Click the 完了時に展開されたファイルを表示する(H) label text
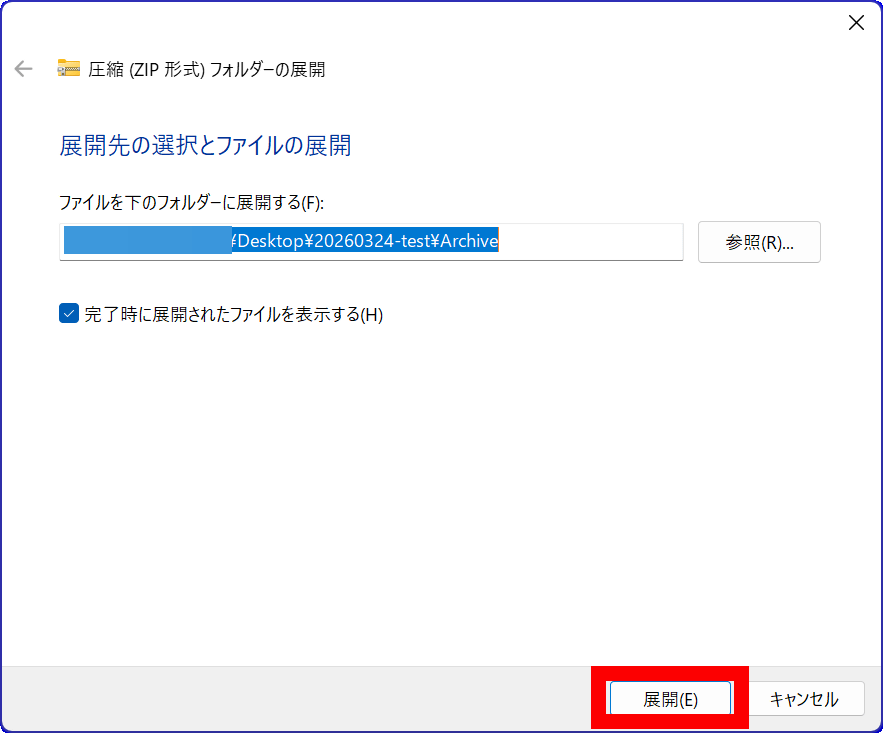 (x=233, y=314)
